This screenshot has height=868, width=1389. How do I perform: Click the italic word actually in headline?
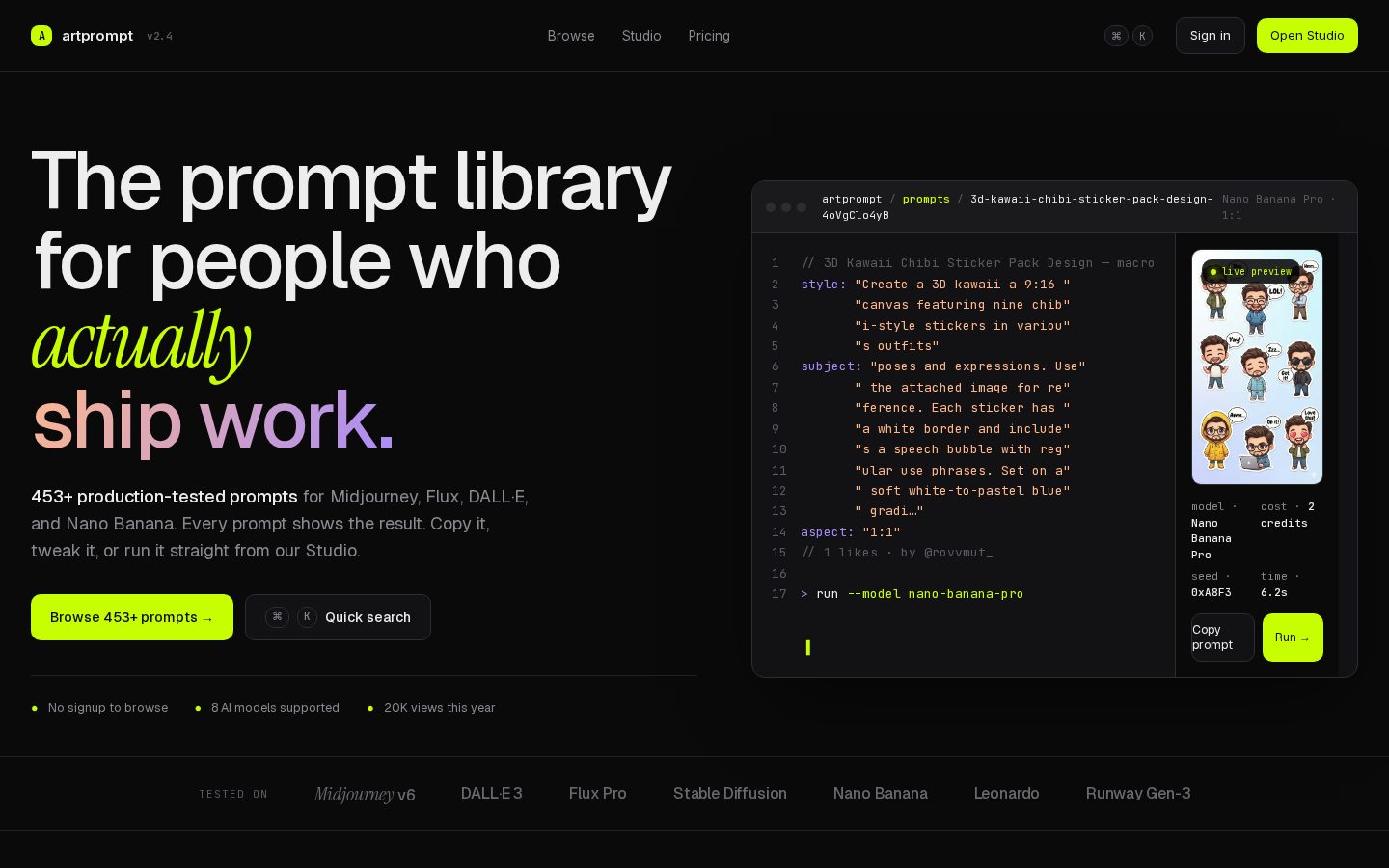pyautogui.click(x=142, y=341)
